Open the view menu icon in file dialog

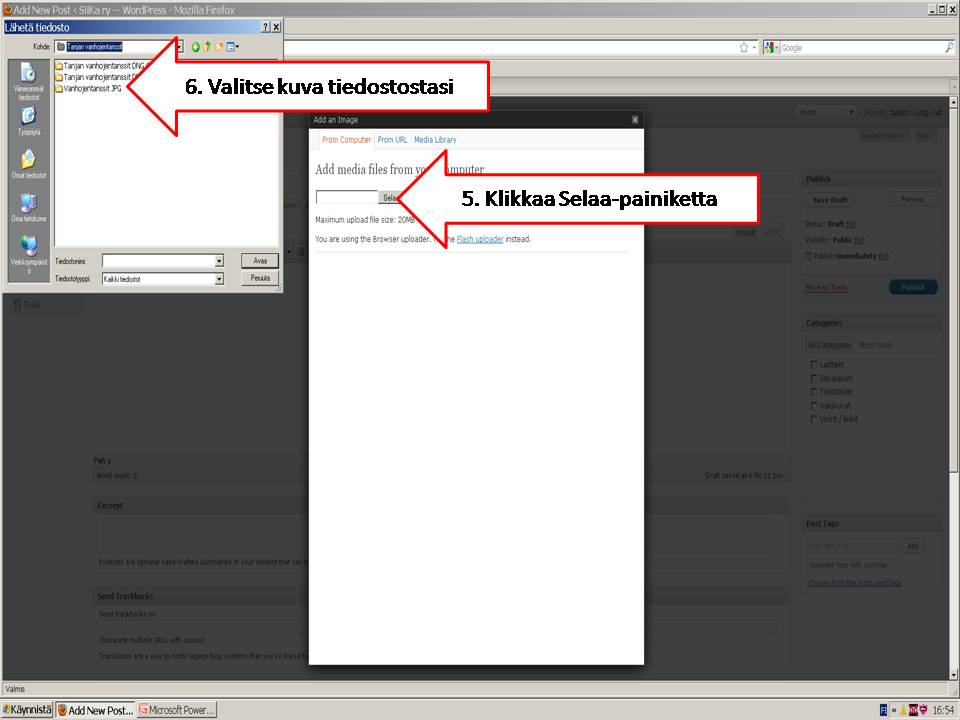[232, 47]
